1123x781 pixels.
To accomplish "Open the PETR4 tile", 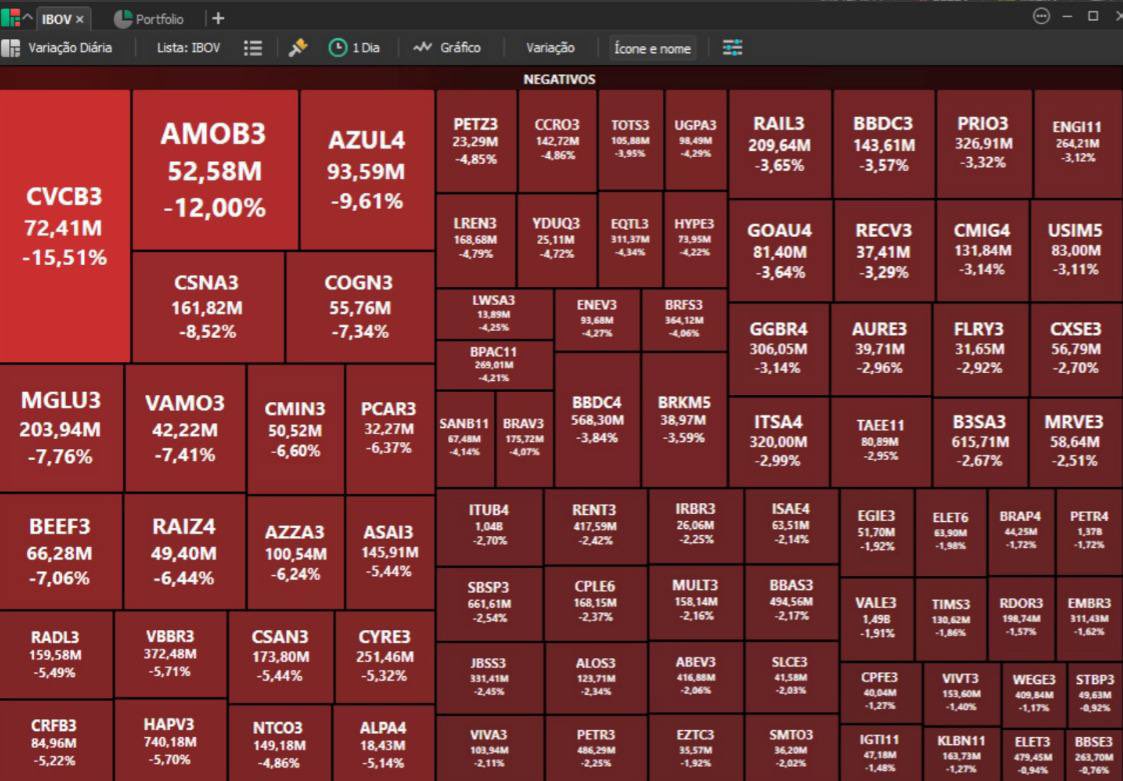I will tap(1089, 530).
